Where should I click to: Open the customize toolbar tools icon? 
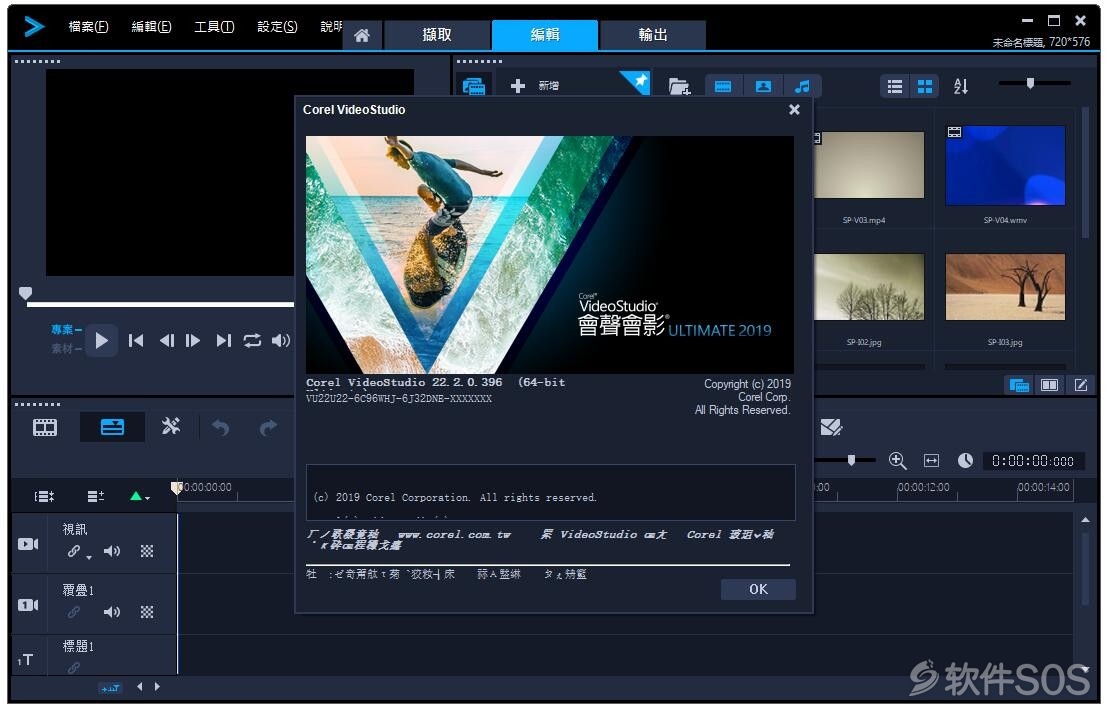[171, 426]
